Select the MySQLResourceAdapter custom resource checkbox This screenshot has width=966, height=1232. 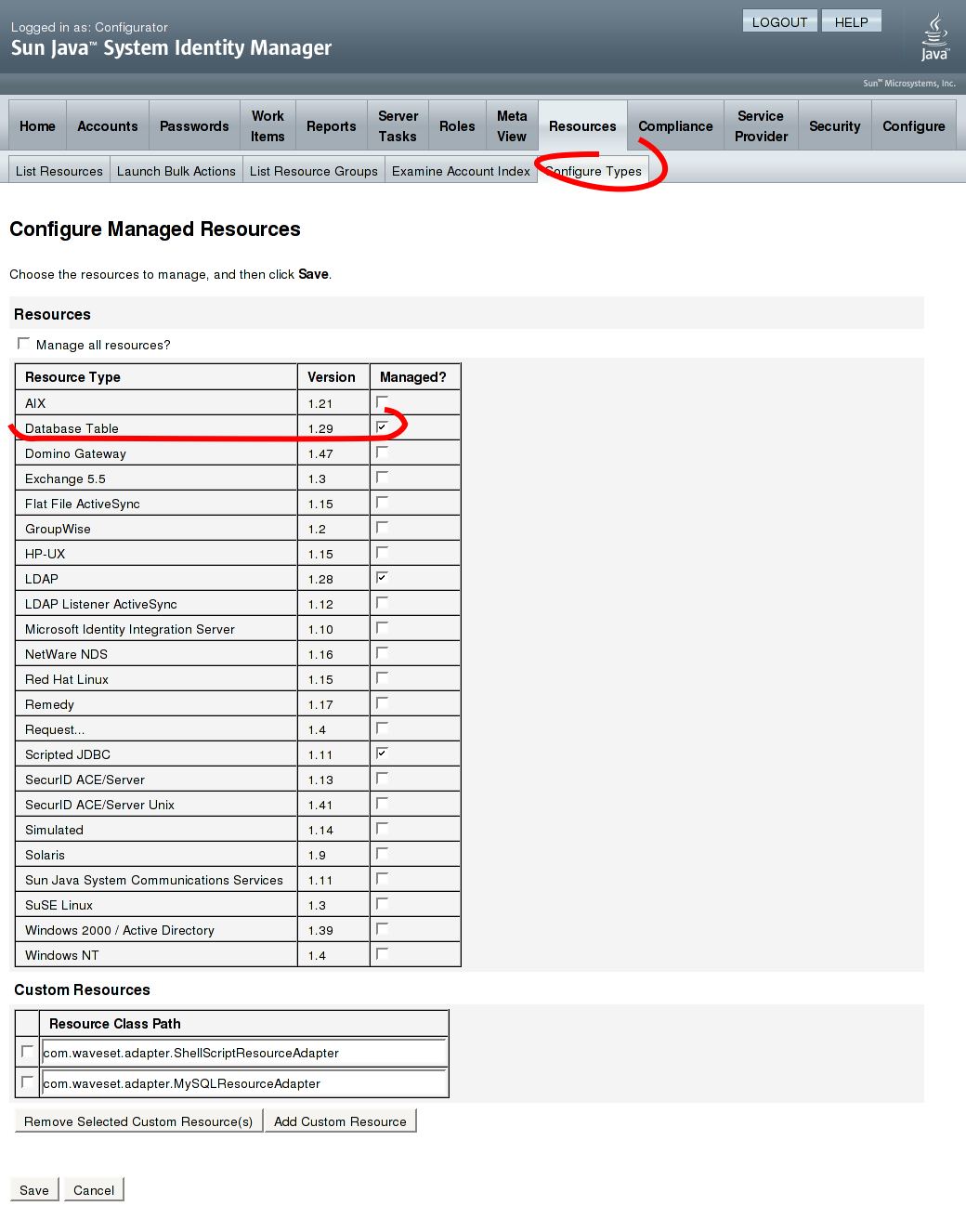pyautogui.click(x=27, y=1082)
